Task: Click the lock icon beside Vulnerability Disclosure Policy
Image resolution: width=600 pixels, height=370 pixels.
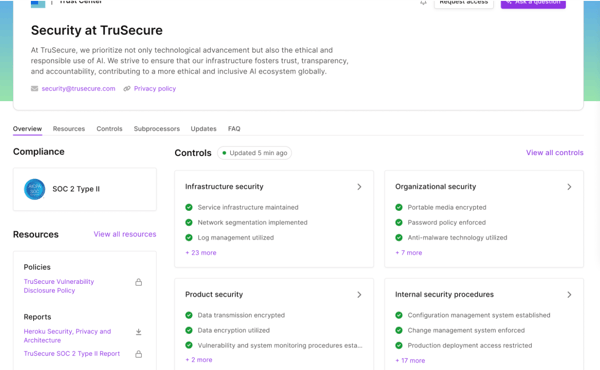Action: (139, 282)
